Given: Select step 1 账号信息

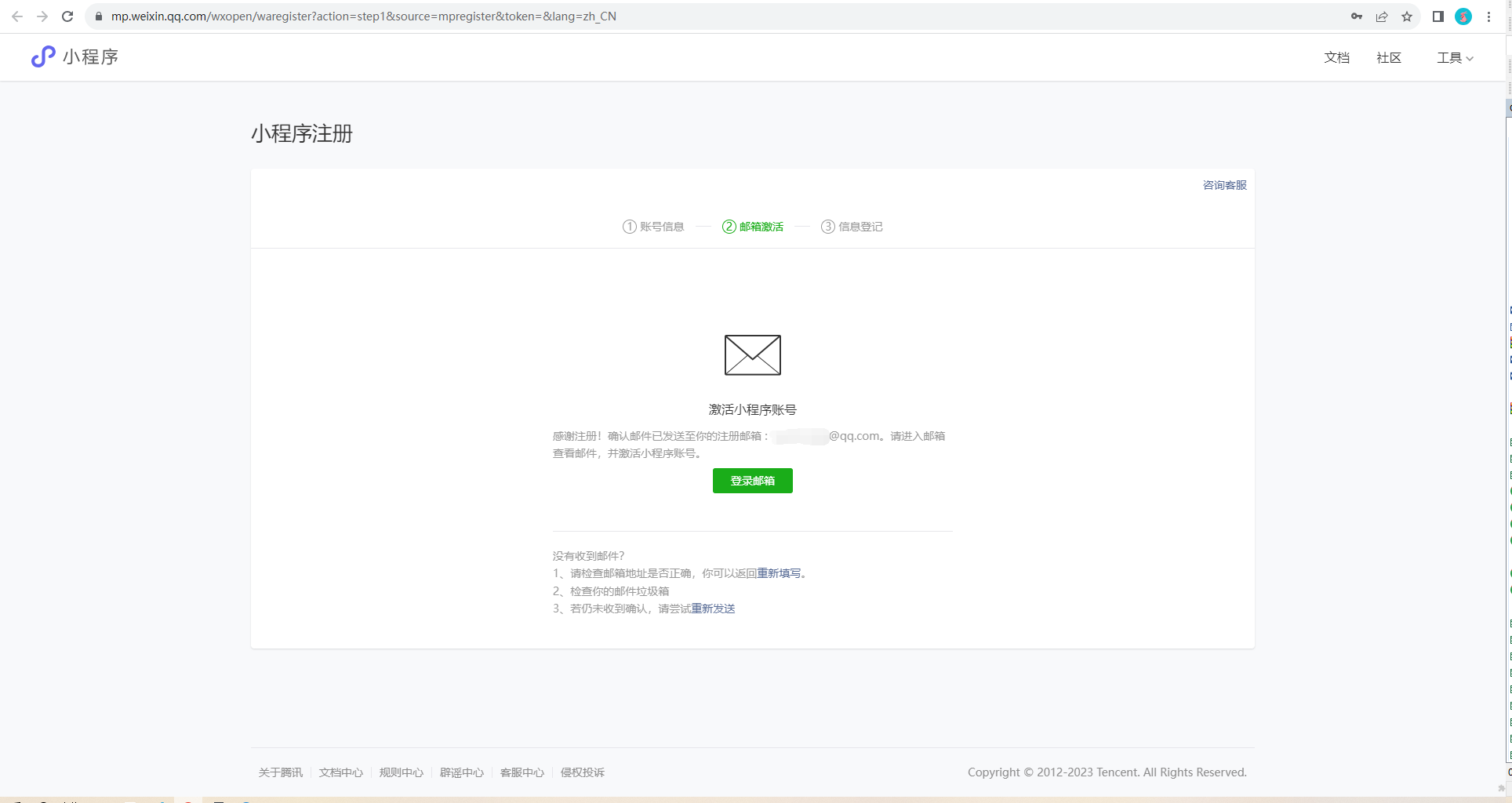Looking at the screenshot, I should pos(653,227).
